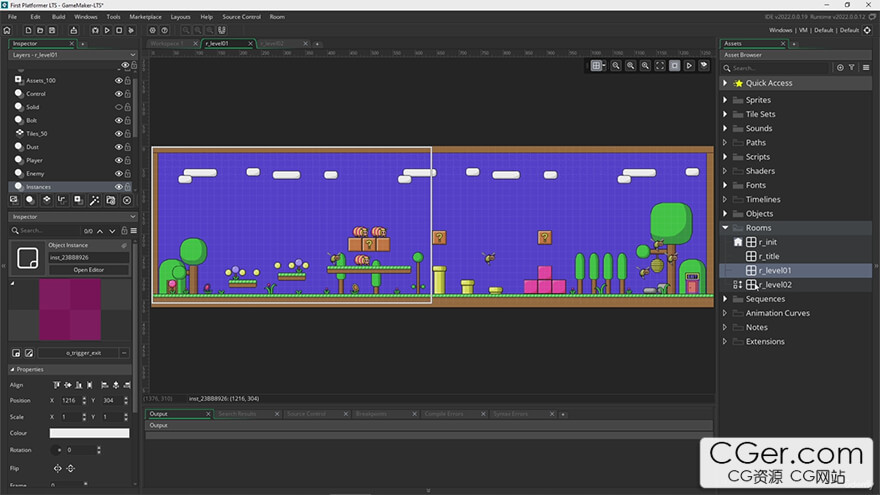The image size is (880, 495).
Task: Open the Start Page home icon
Action: pyautogui.click(x=7, y=30)
